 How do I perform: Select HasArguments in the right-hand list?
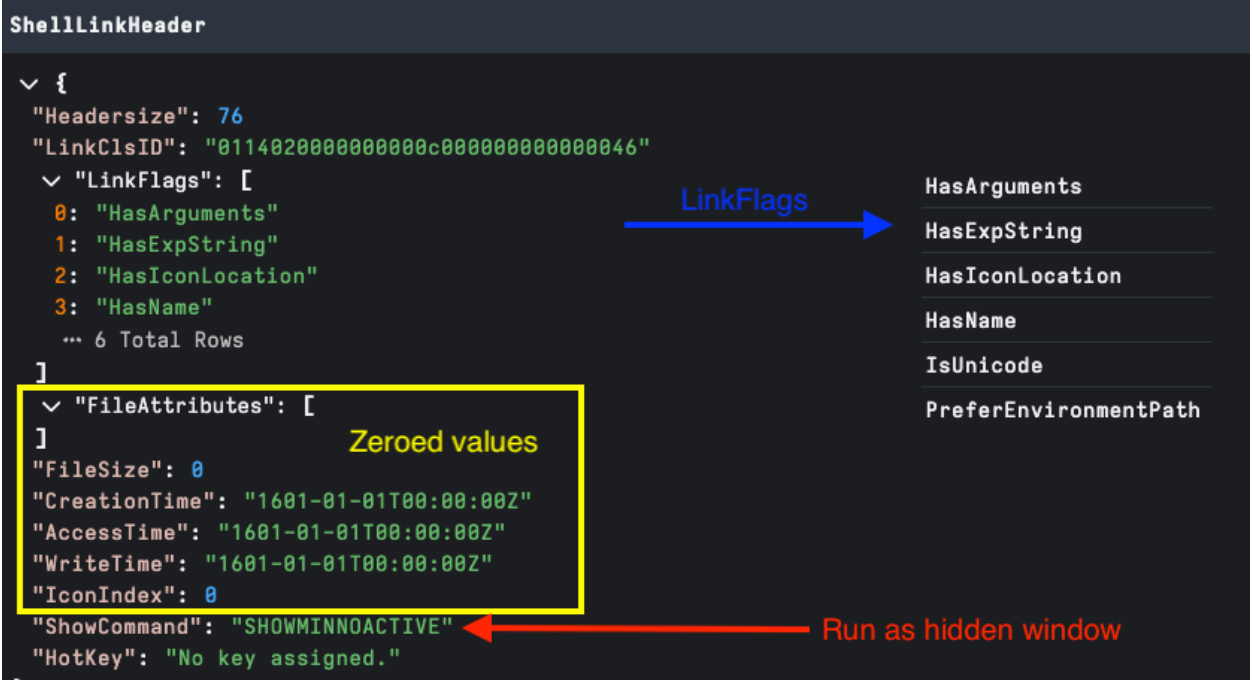coord(1003,187)
